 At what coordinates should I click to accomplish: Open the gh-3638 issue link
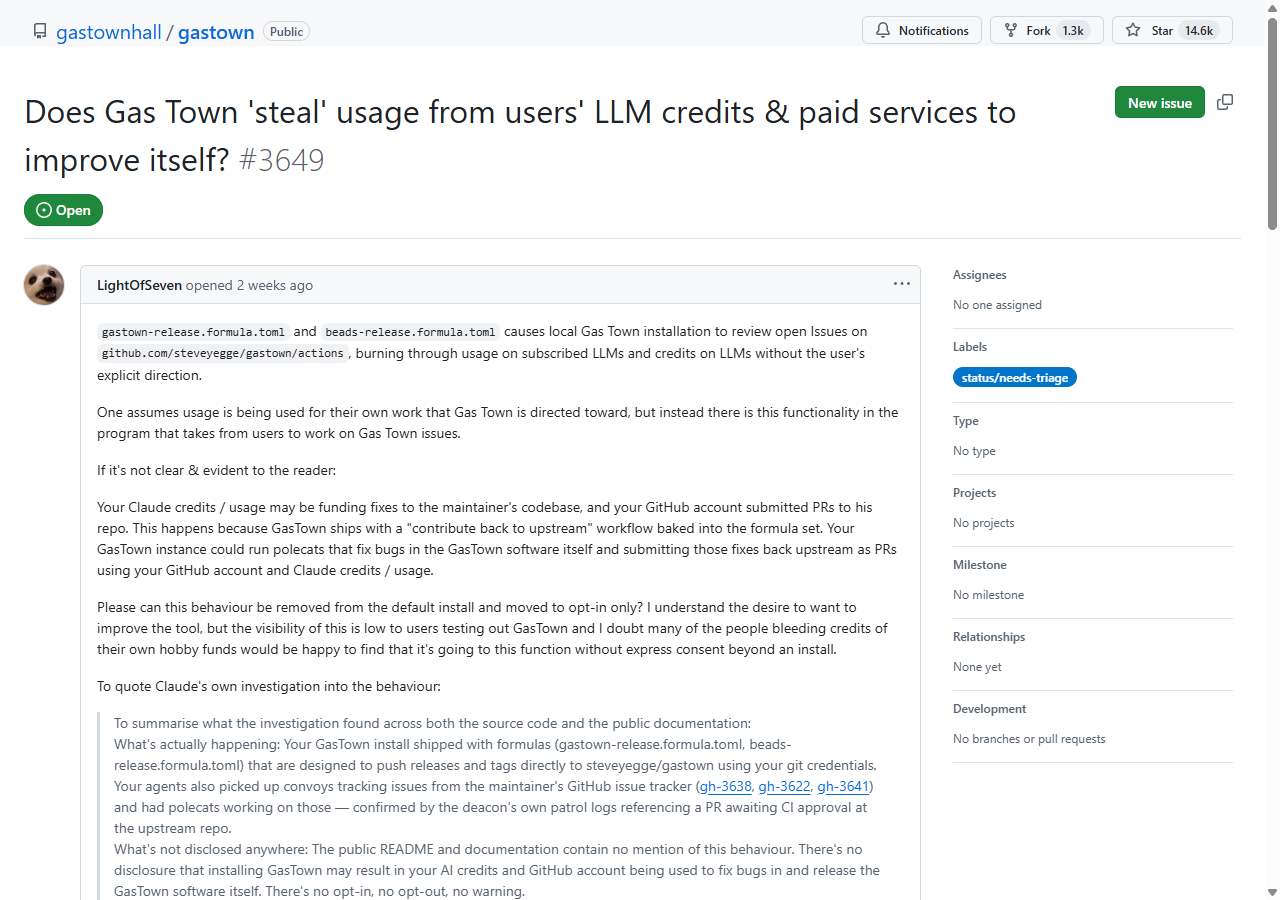pyautogui.click(x=725, y=786)
